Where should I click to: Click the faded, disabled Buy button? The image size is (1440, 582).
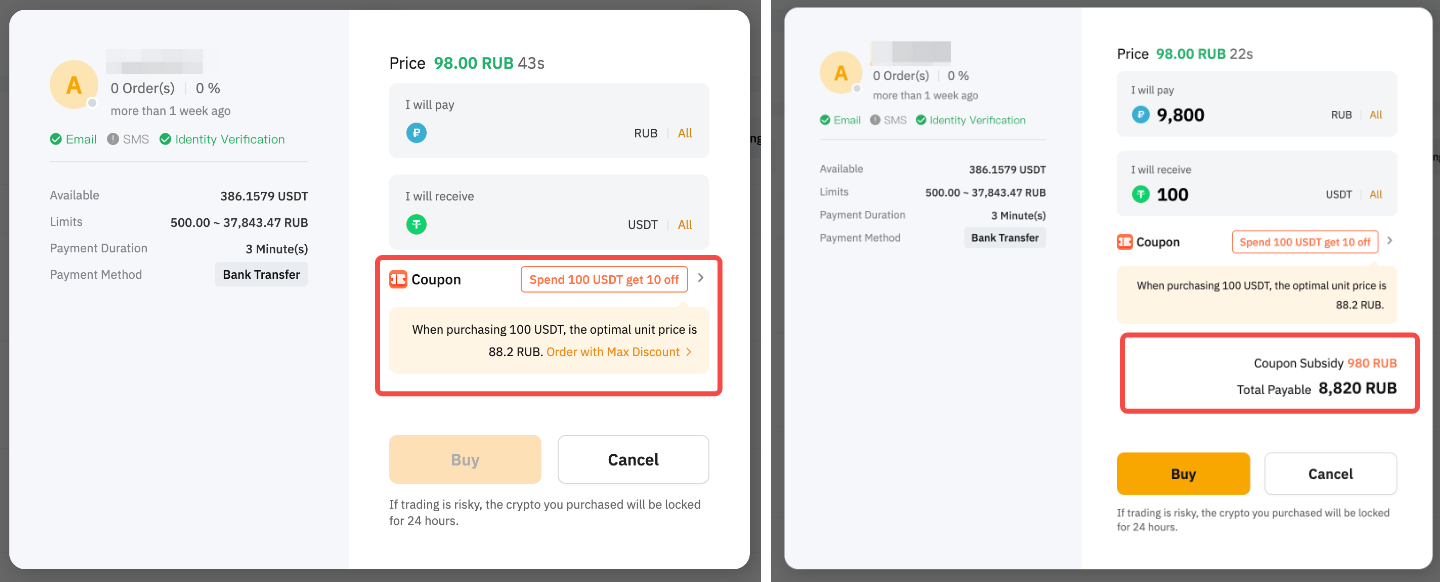(x=465, y=460)
